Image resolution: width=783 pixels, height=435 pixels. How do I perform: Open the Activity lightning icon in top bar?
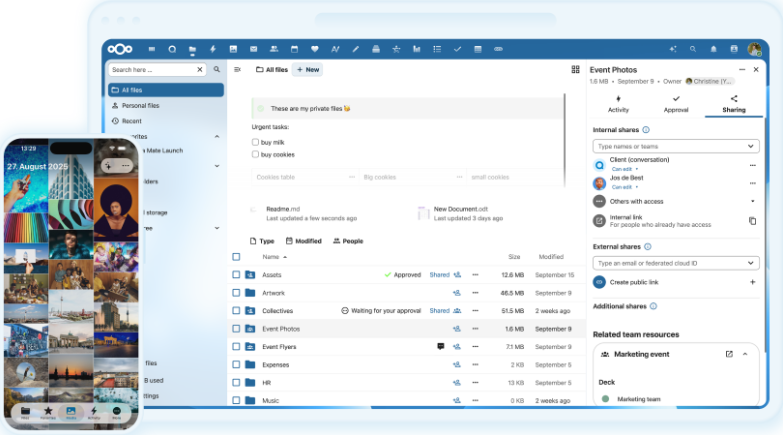[213, 49]
